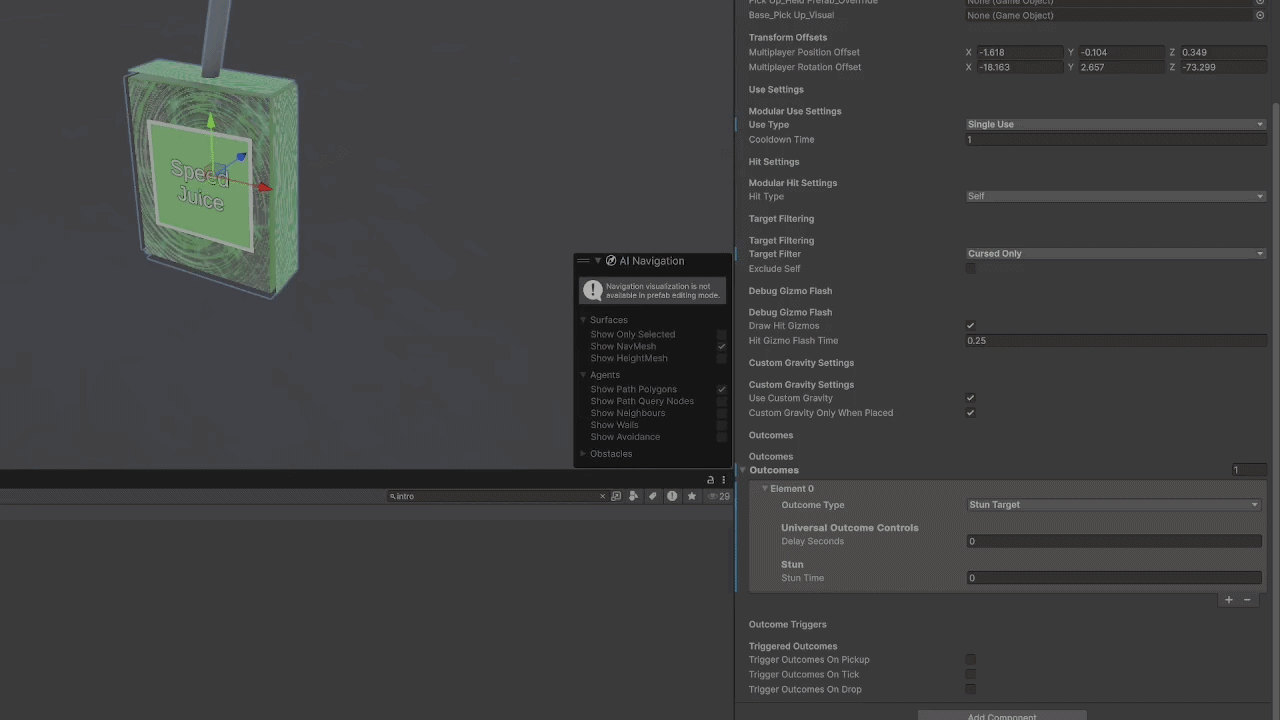Screen dimensions: 1280x720
Task: Click the Inspector vertical scrollbar
Action: pos(1275,400)
